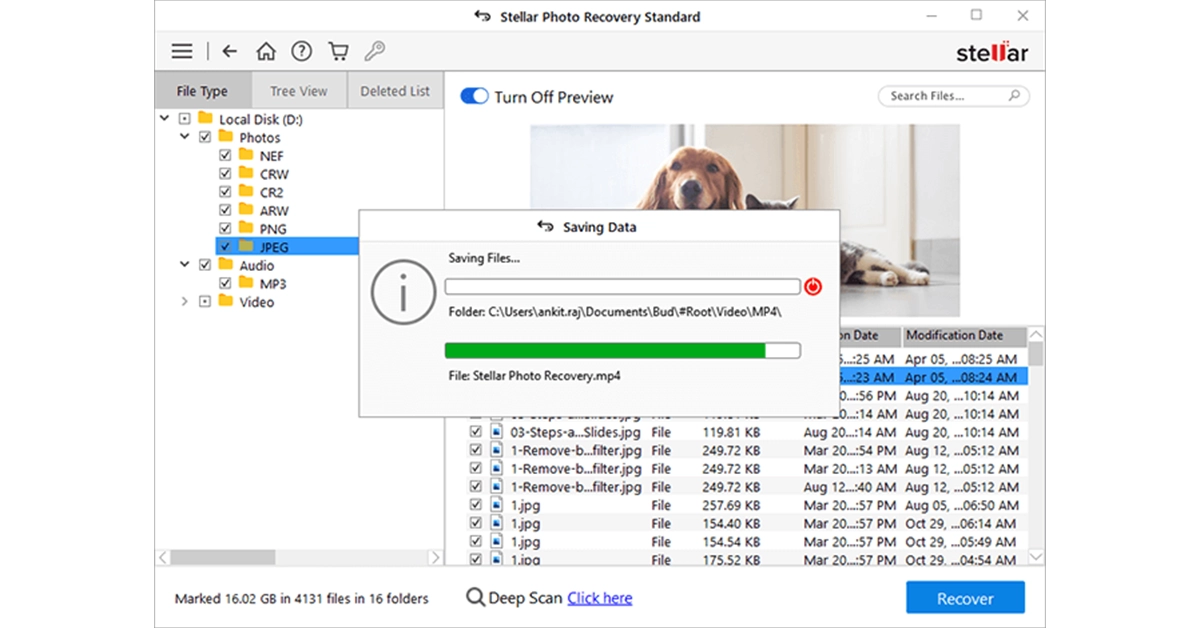Uncheck the JPEG checkbox

pos(225,246)
